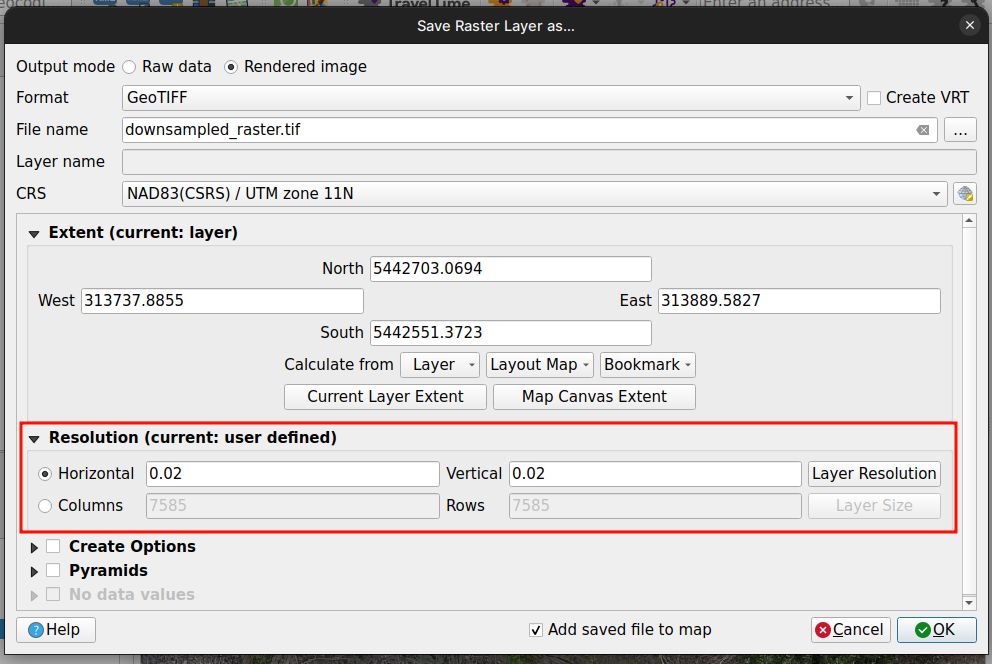Select Raw data output mode

130,67
